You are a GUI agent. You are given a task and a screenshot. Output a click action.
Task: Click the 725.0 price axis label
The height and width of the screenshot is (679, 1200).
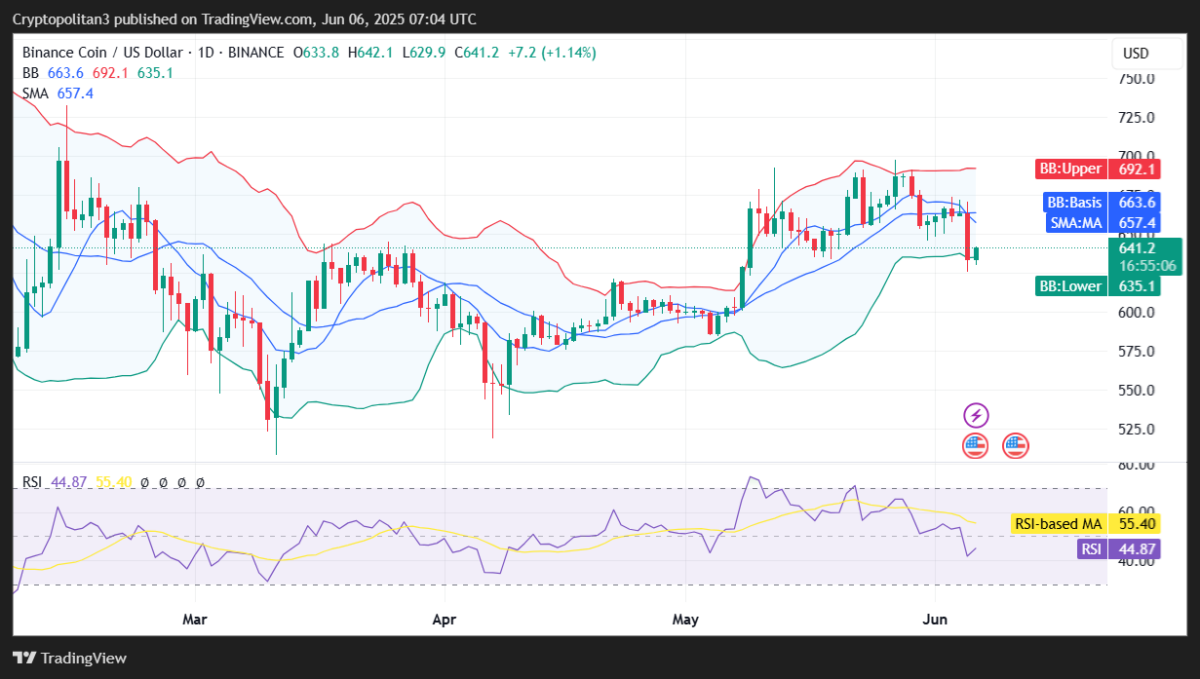tap(1136, 118)
